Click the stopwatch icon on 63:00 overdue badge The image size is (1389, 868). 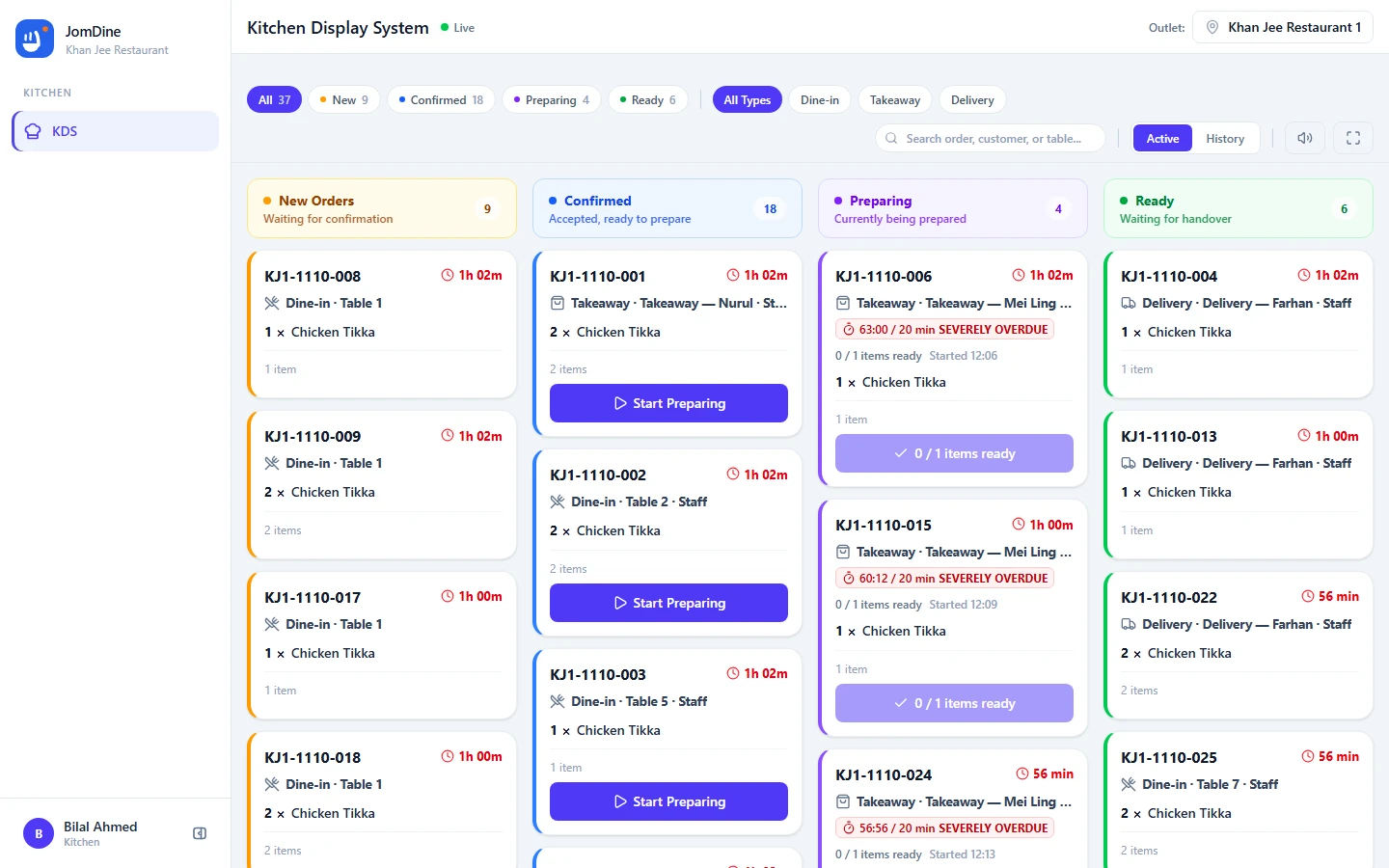(x=849, y=329)
